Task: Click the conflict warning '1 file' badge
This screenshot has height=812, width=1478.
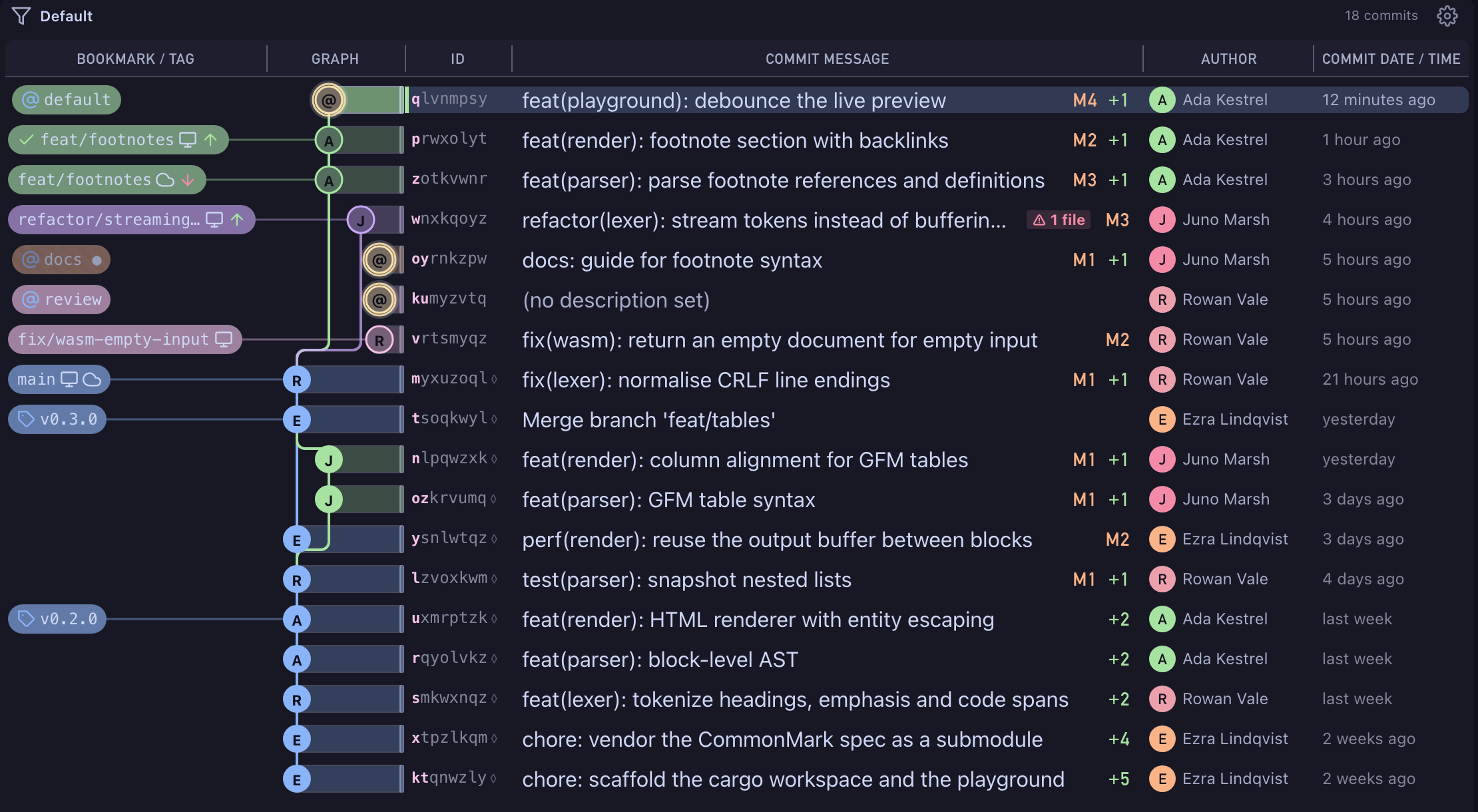Action: click(1059, 220)
